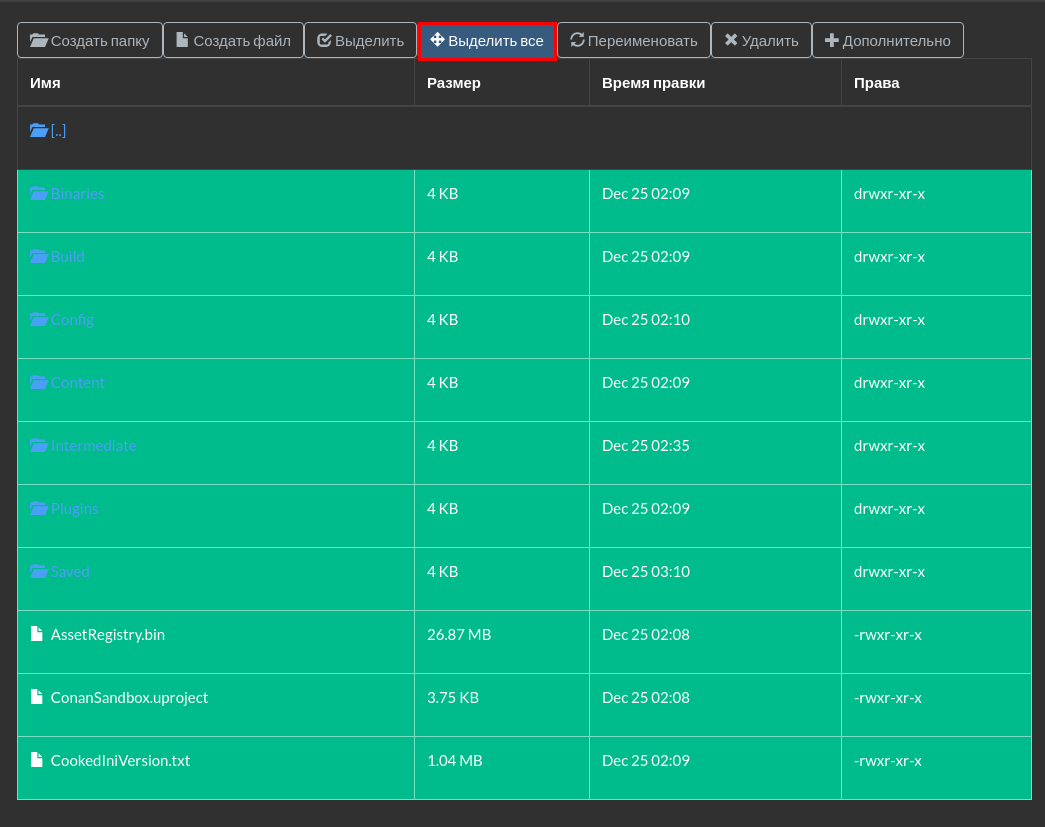Screen dimensions: 1045x827
Task: Click the Dec 25 02:35 timestamp
Action: (646, 446)
